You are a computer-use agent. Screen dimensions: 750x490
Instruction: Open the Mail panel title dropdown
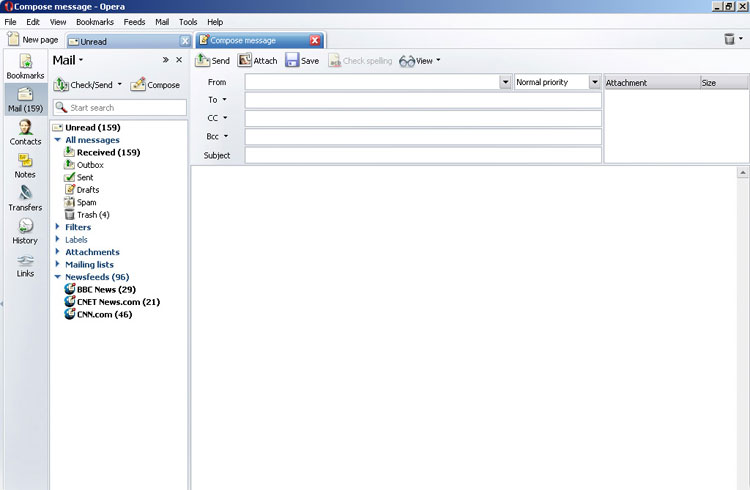pyautogui.click(x=81, y=60)
